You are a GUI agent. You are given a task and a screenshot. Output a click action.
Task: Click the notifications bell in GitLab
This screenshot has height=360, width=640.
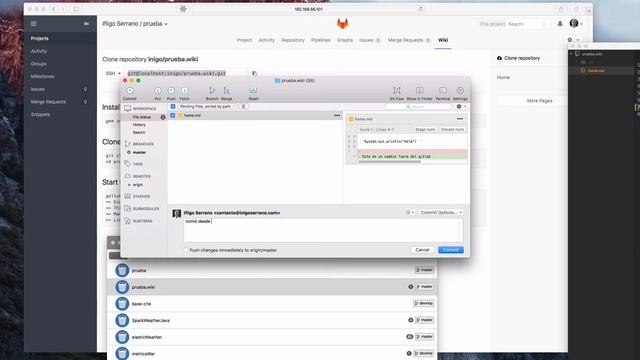point(560,24)
